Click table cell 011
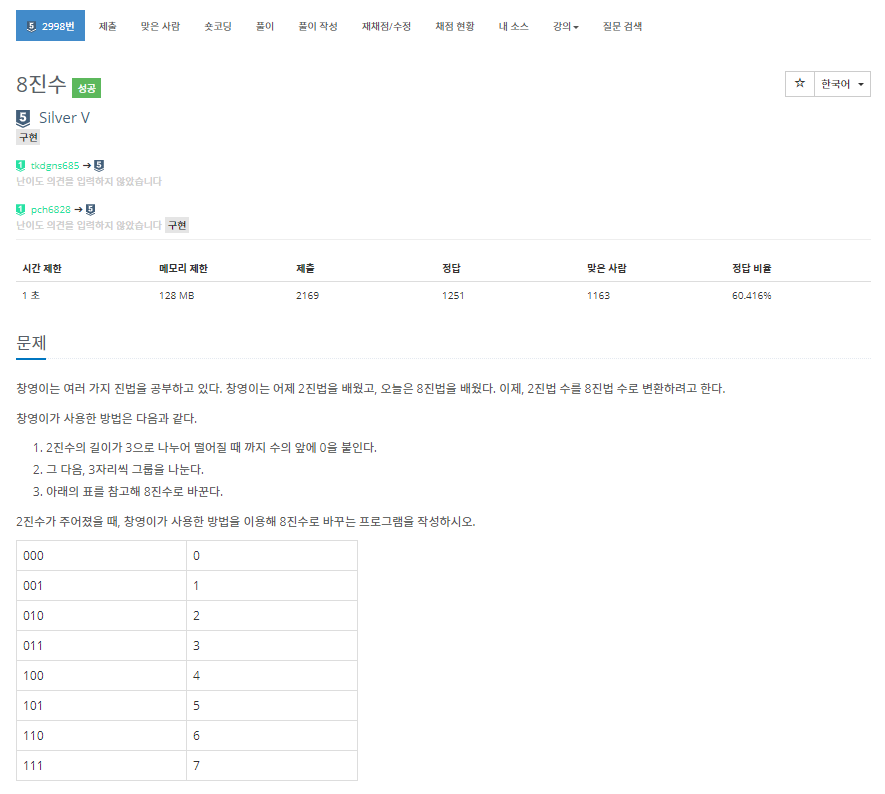885x794 pixels. click(x=102, y=646)
